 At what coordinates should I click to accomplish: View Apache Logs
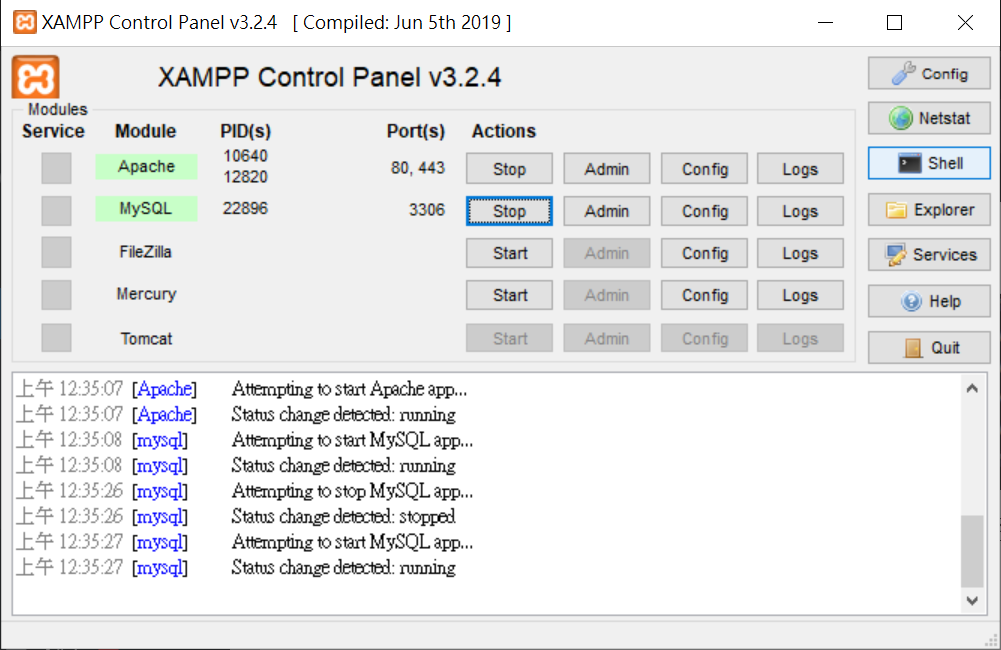pyautogui.click(x=801, y=169)
